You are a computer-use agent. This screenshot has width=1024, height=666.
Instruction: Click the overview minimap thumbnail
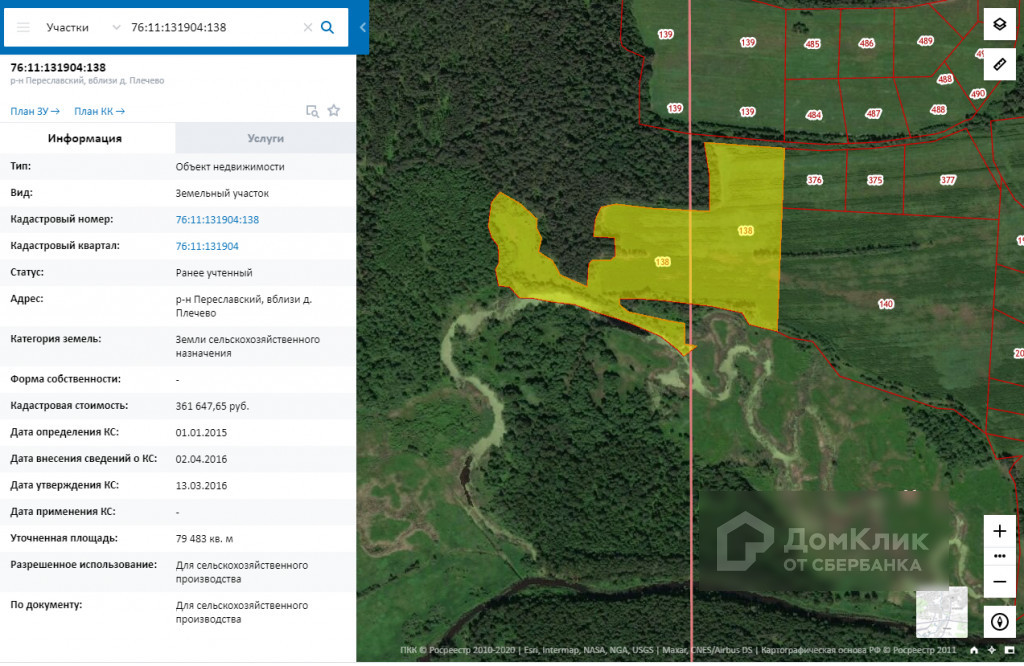pos(941,612)
